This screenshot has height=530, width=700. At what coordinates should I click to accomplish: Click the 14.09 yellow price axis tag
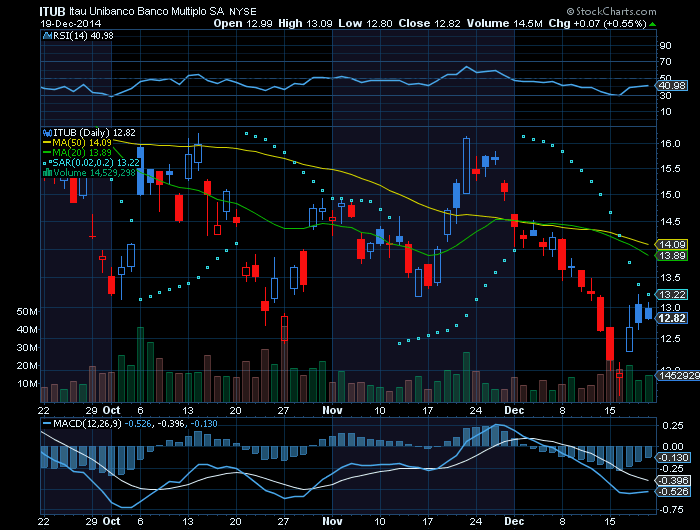672,244
